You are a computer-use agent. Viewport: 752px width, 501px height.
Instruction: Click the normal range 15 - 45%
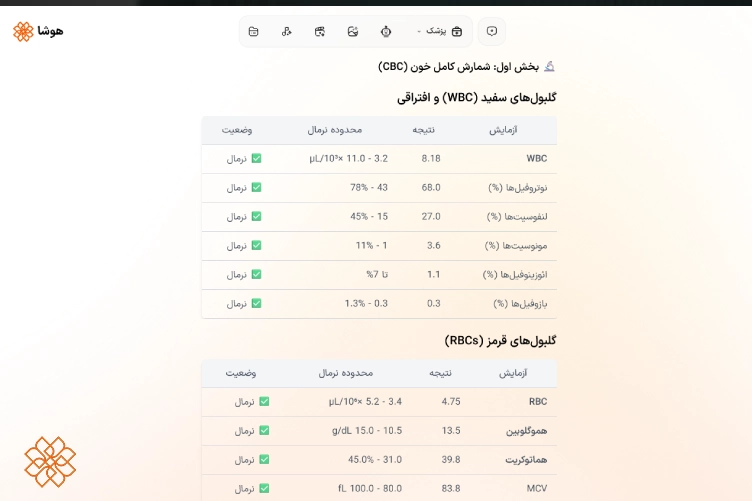point(369,217)
